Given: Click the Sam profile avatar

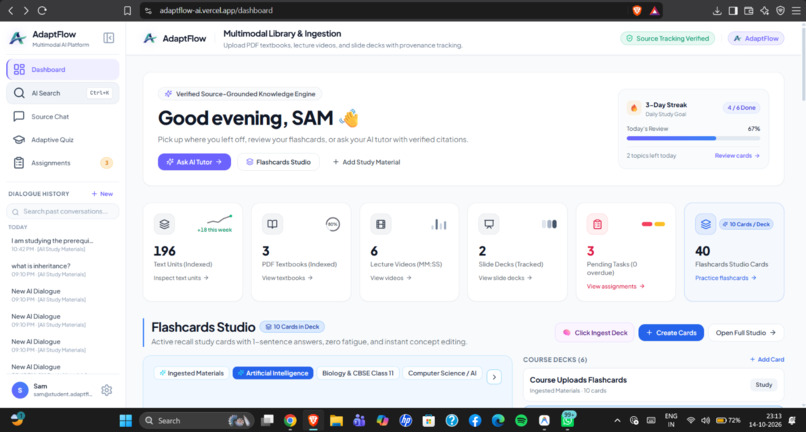Looking at the screenshot, I should coord(20,390).
